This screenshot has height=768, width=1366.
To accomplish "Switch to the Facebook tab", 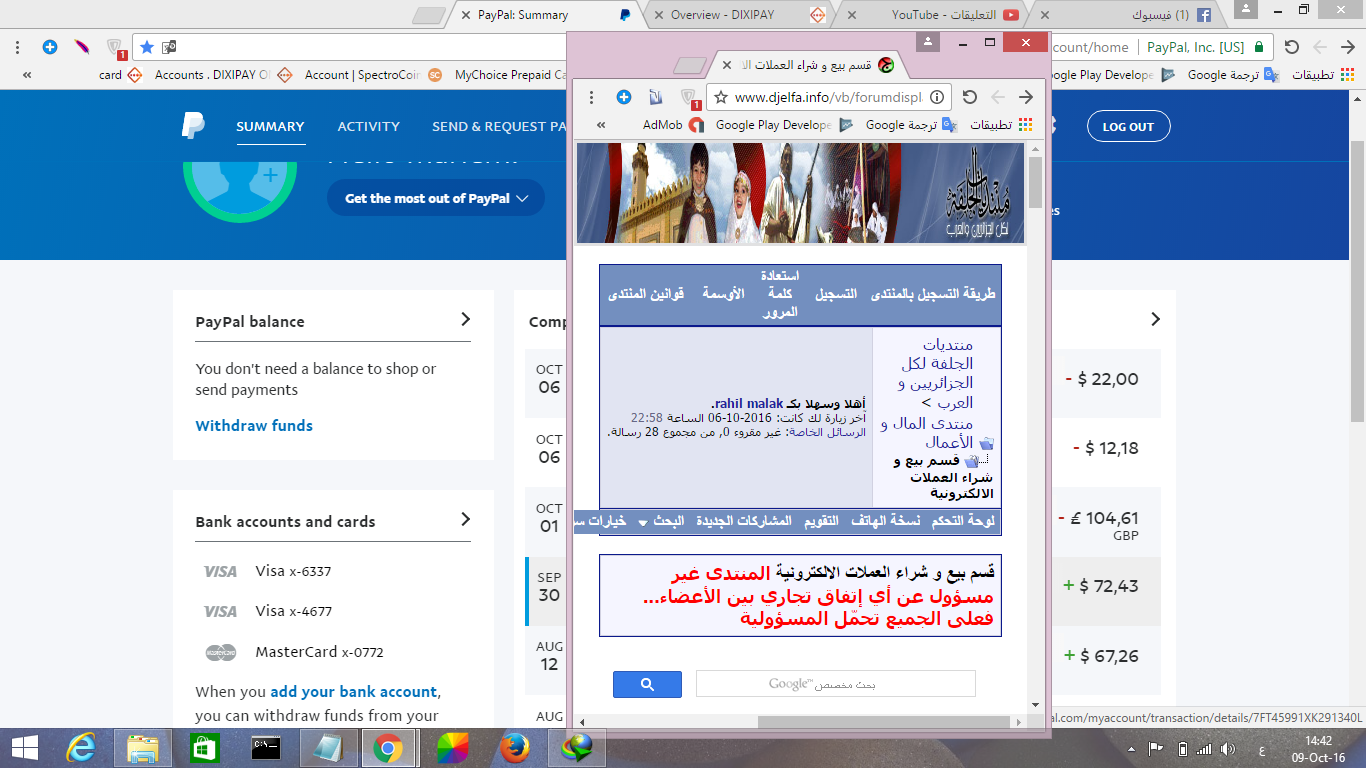I will click(x=1128, y=15).
